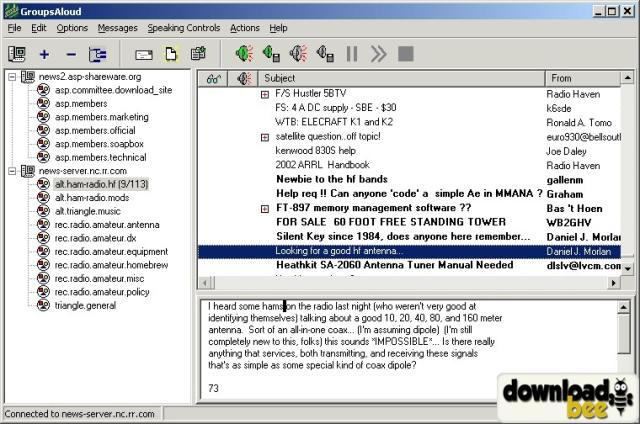Select the alt.ham-radio.hf (9/113) newsgroup

pyautogui.click(x=101, y=184)
